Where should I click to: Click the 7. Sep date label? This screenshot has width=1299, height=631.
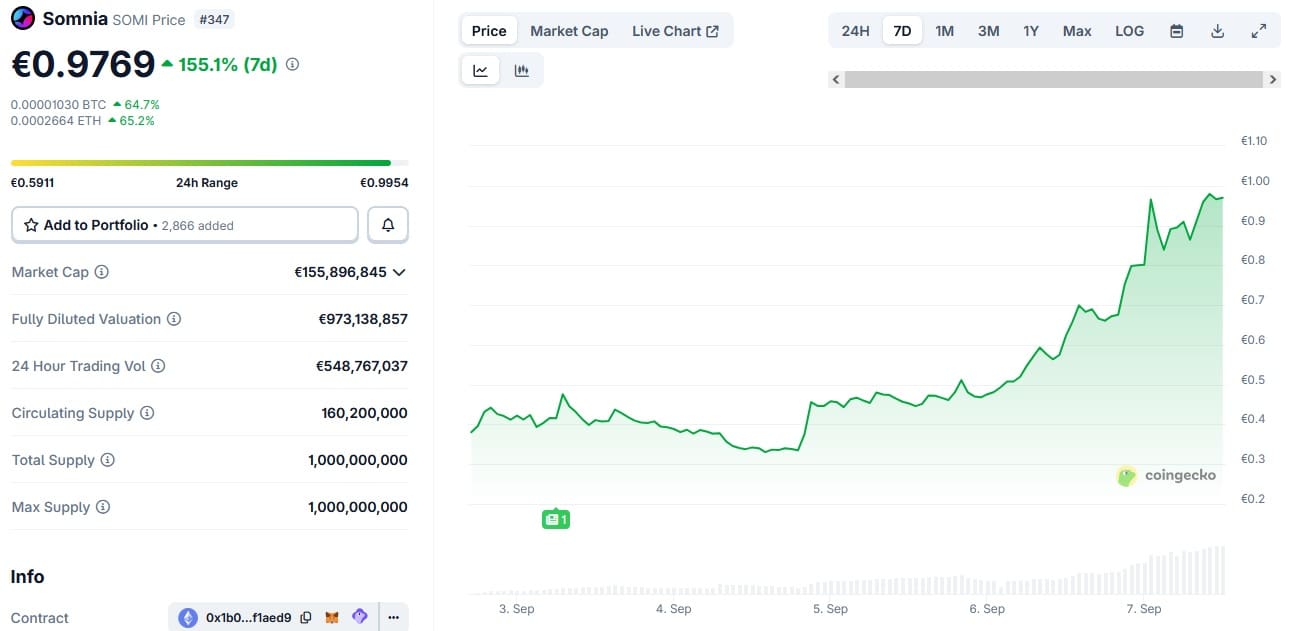1144,609
